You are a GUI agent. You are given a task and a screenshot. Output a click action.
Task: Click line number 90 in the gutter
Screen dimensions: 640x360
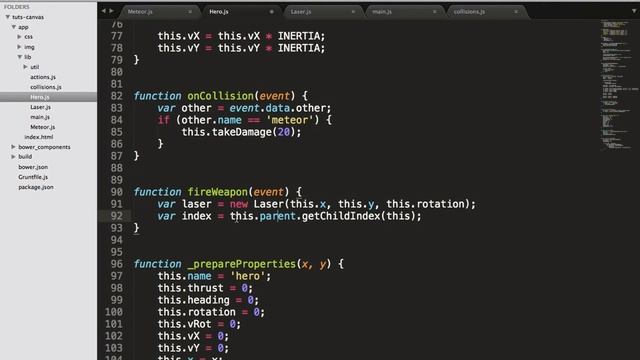tap(116, 192)
